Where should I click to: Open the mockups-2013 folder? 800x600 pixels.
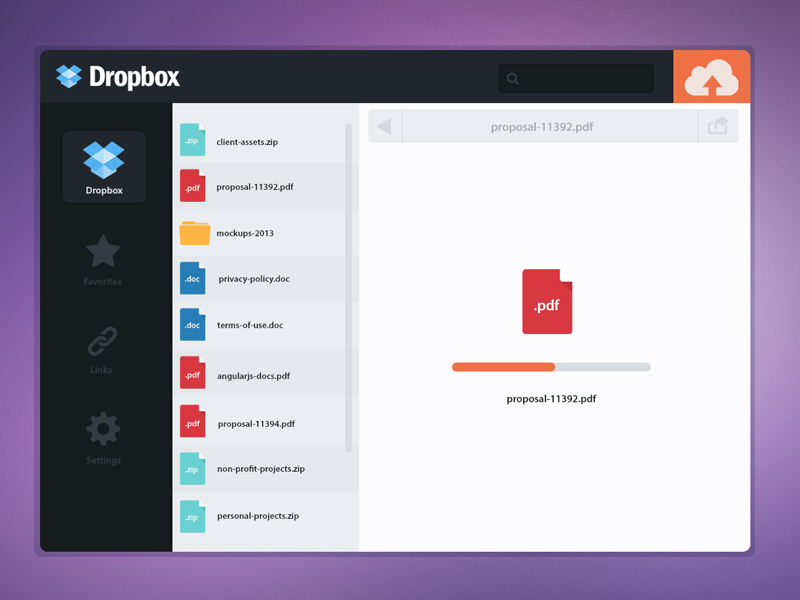pos(245,233)
